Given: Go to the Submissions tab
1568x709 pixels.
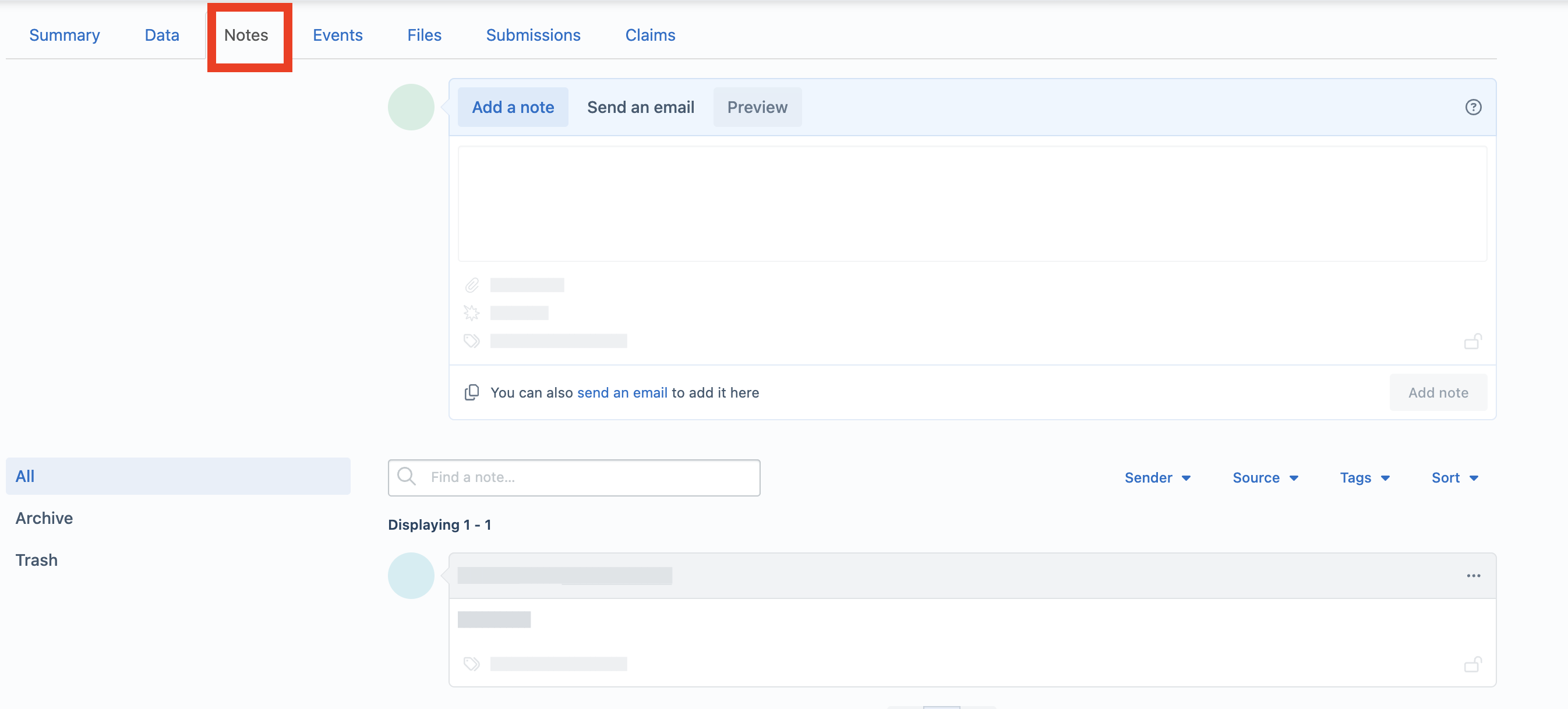Looking at the screenshot, I should [533, 36].
